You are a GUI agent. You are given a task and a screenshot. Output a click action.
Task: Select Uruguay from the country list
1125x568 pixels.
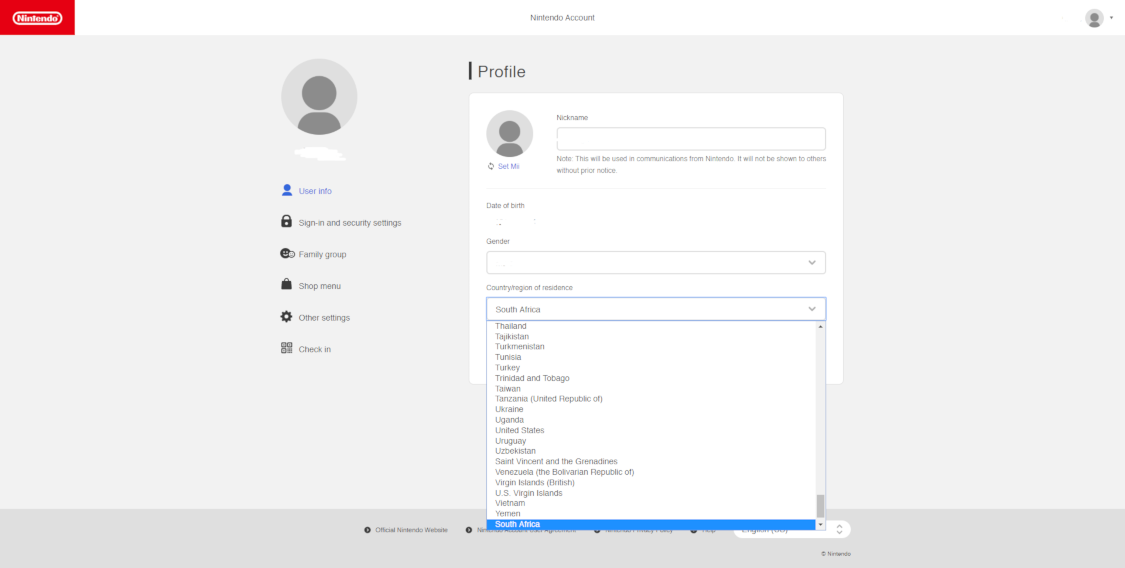pos(651,441)
